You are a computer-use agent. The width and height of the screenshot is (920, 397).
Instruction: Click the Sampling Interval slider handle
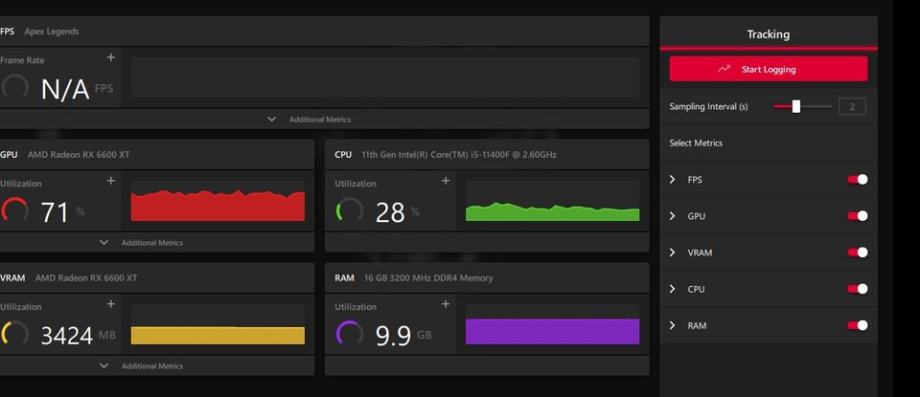point(796,106)
